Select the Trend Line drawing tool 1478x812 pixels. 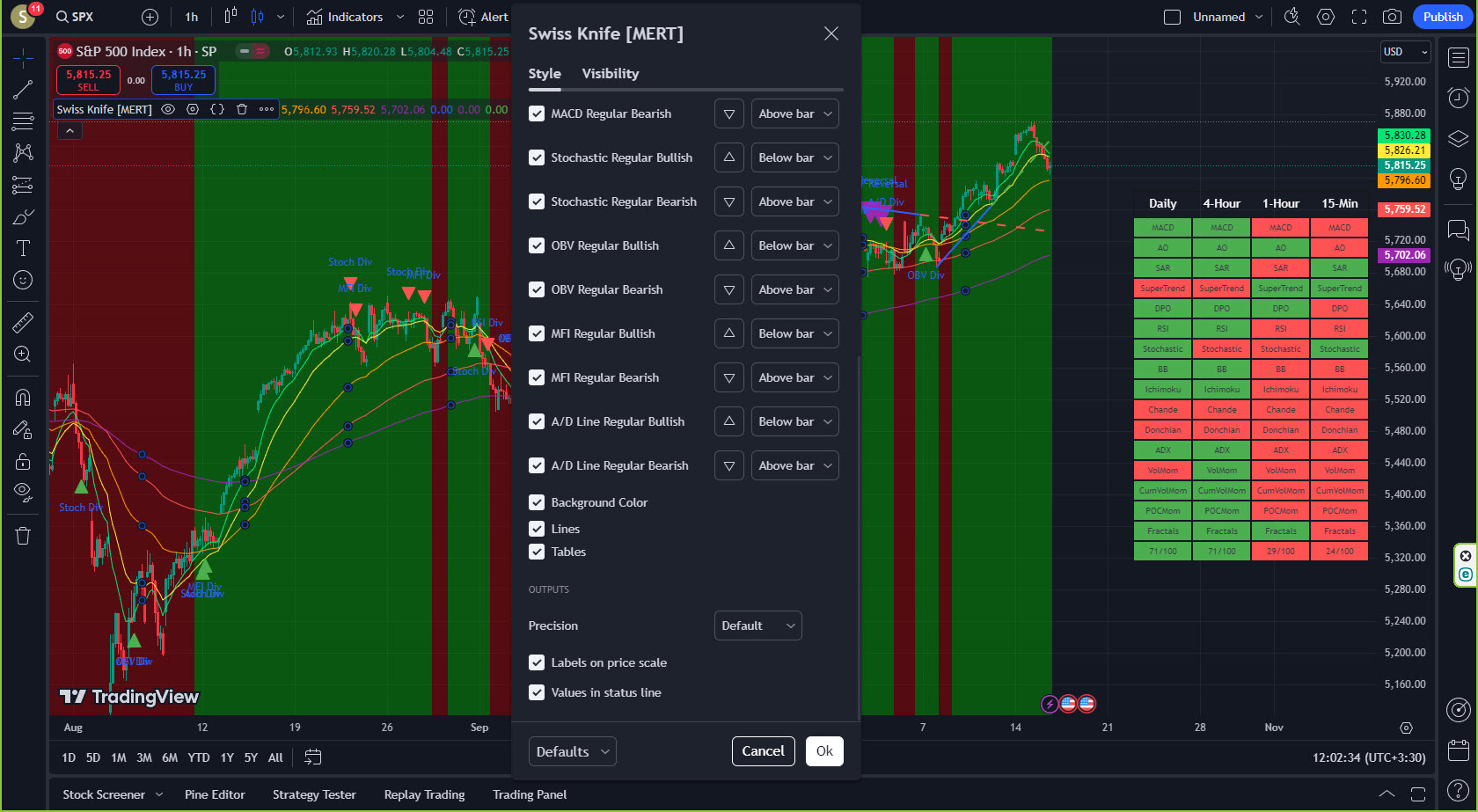[23, 90]
